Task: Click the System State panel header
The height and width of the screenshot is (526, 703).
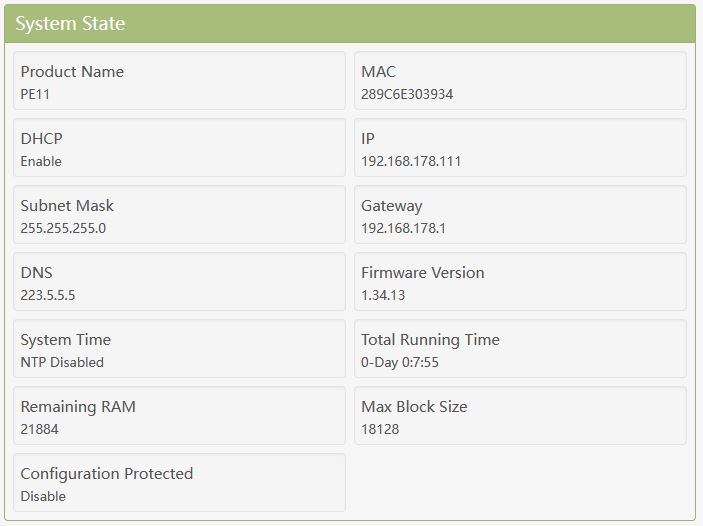Action: 70,23
